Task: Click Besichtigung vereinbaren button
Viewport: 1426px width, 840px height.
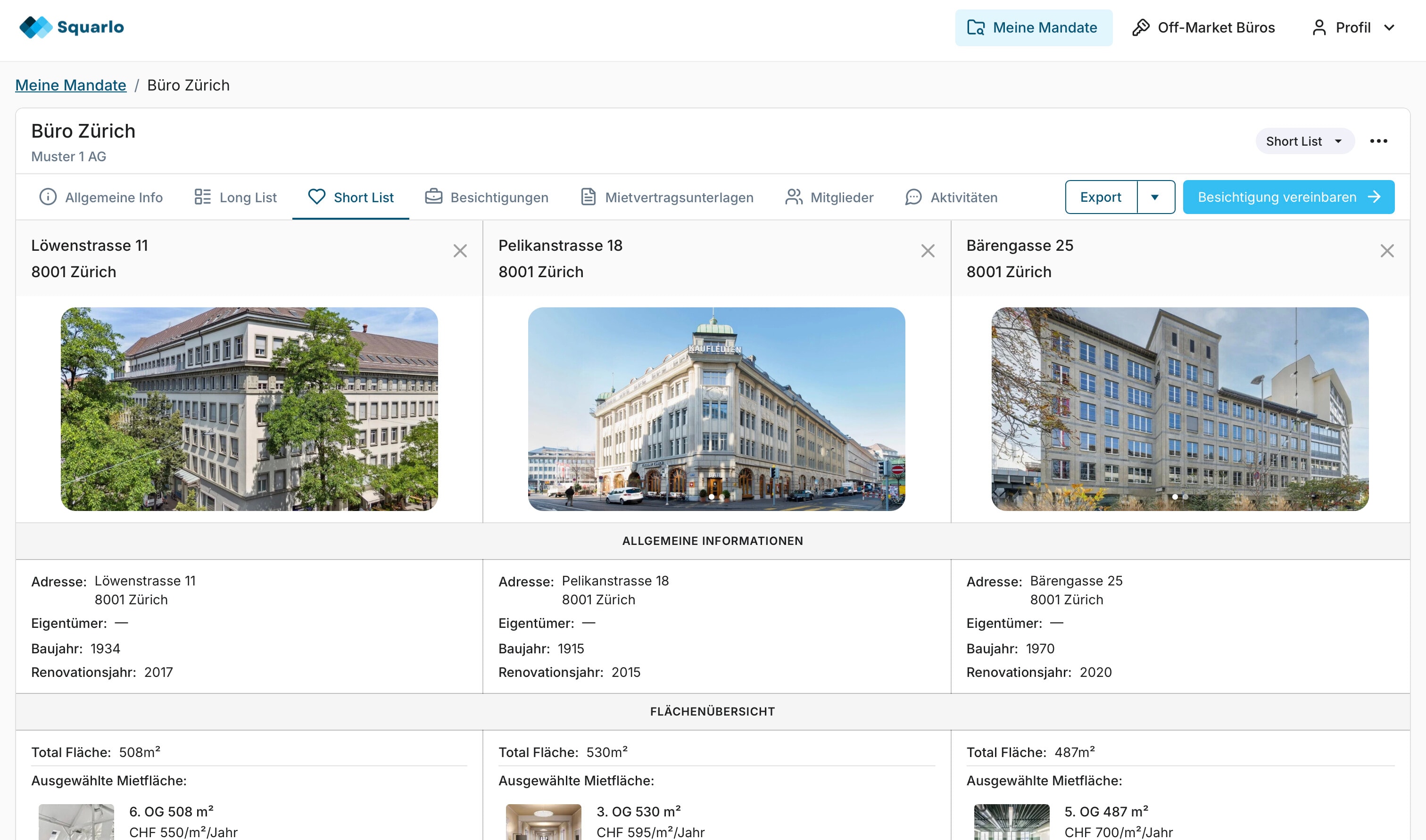Action: 1288,197
